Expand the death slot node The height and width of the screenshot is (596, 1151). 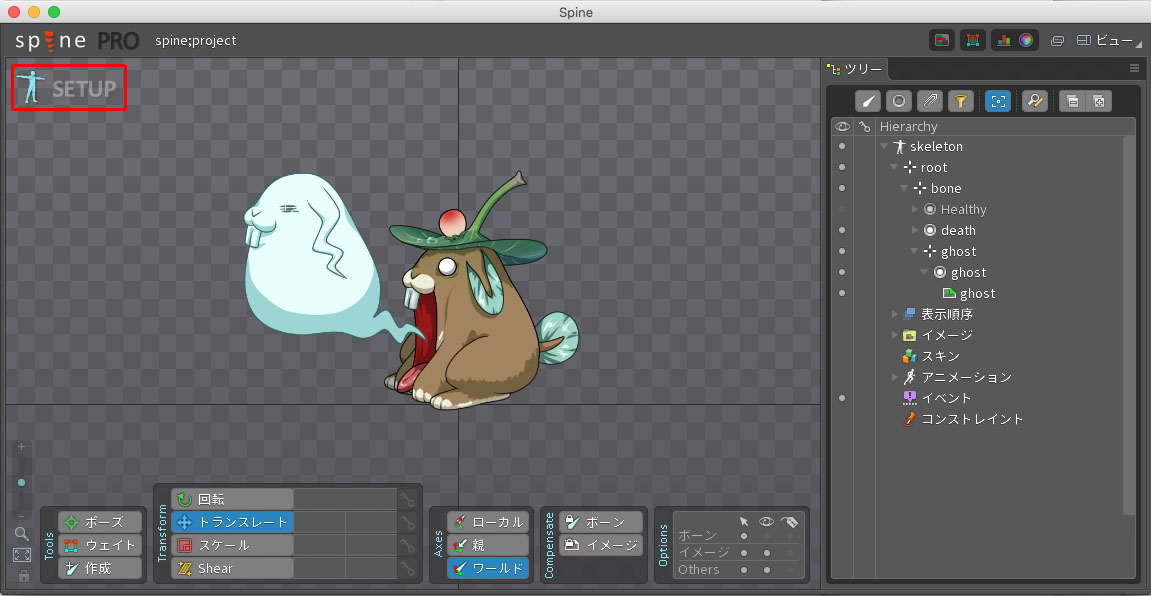click(x=915, y=230)
